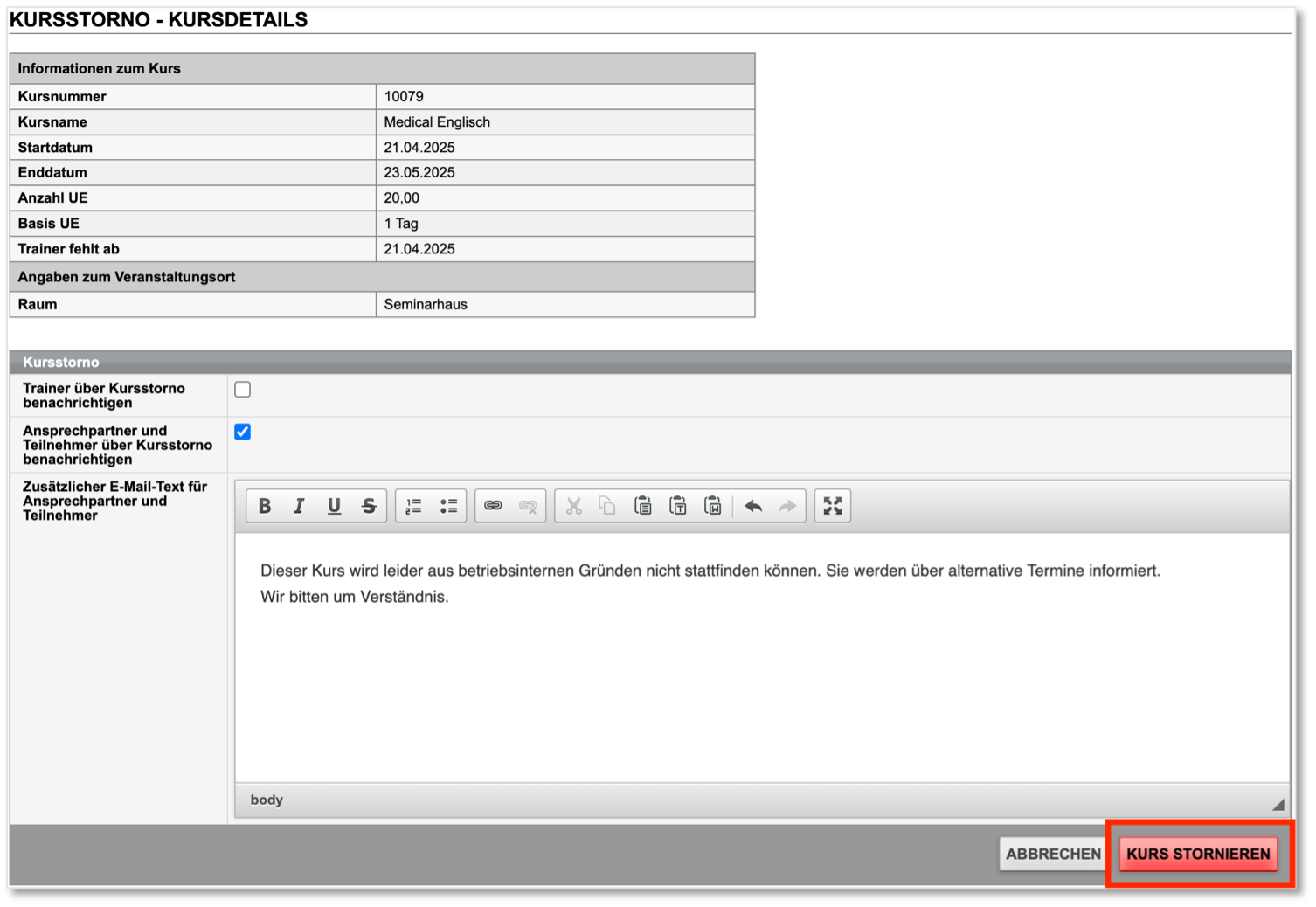The height and width of the screenshot is (907, 1316).
Task: Click the Kursstorno section header
Action: tap(61, 362)
